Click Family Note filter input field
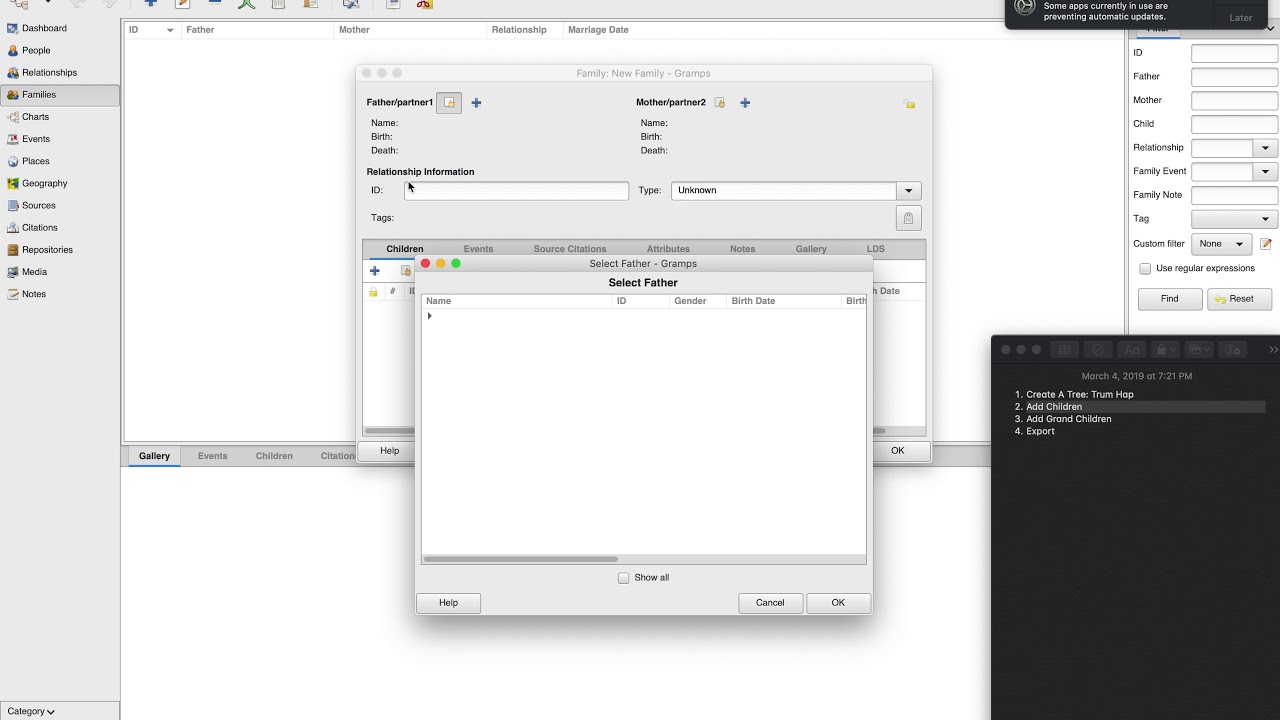Image resolution: width=1280 pixels, height=720 pixels. 1234,195
